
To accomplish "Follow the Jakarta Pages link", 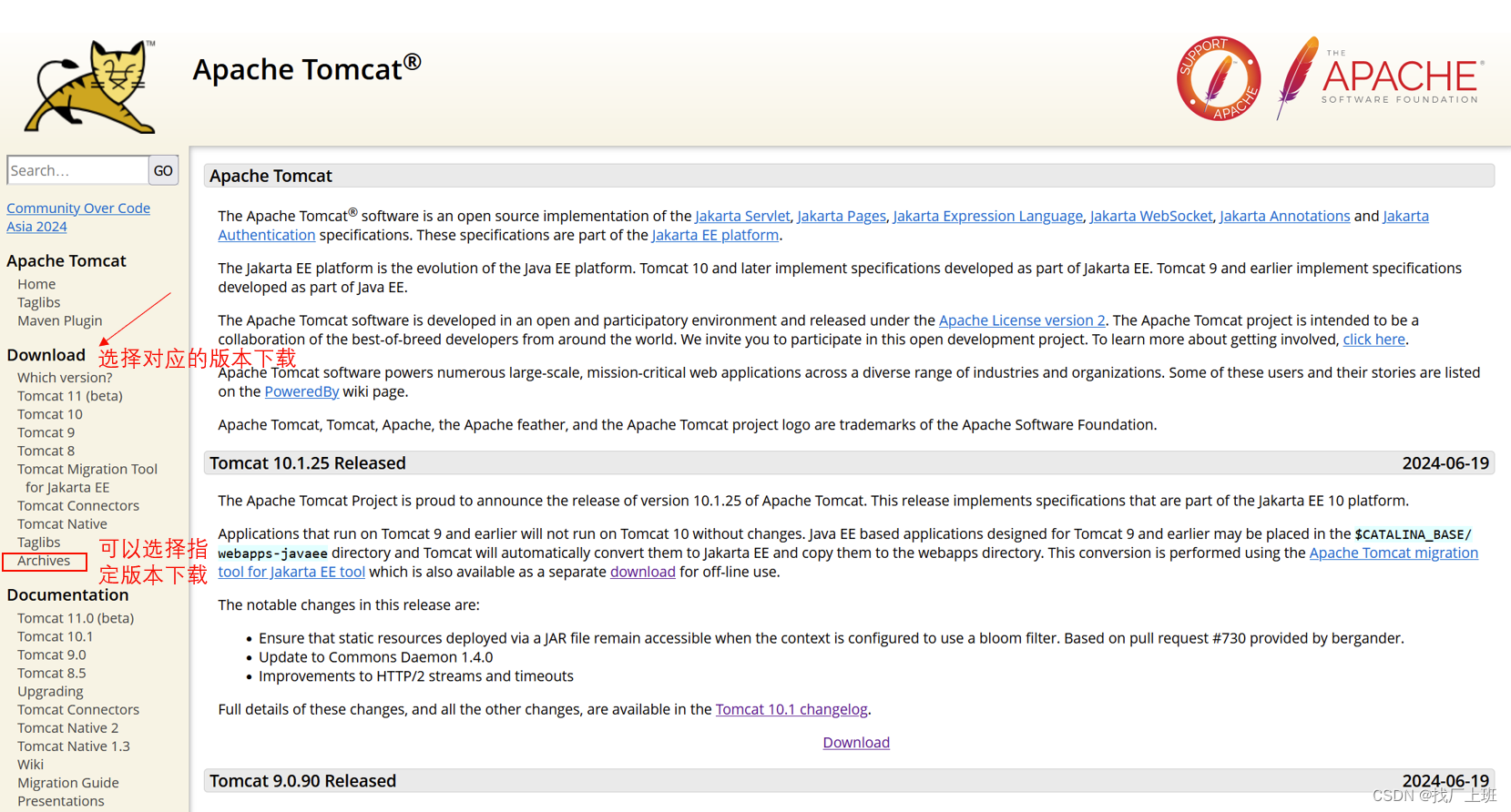I will pos(842,216).
